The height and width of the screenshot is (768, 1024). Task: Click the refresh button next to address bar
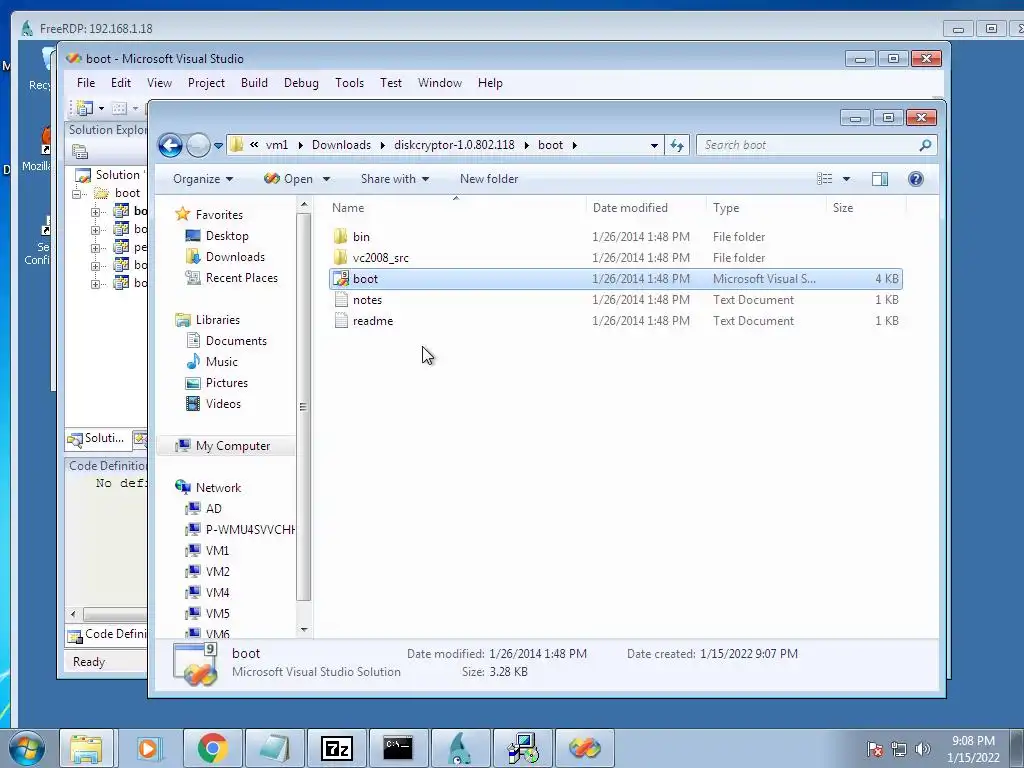677,145
